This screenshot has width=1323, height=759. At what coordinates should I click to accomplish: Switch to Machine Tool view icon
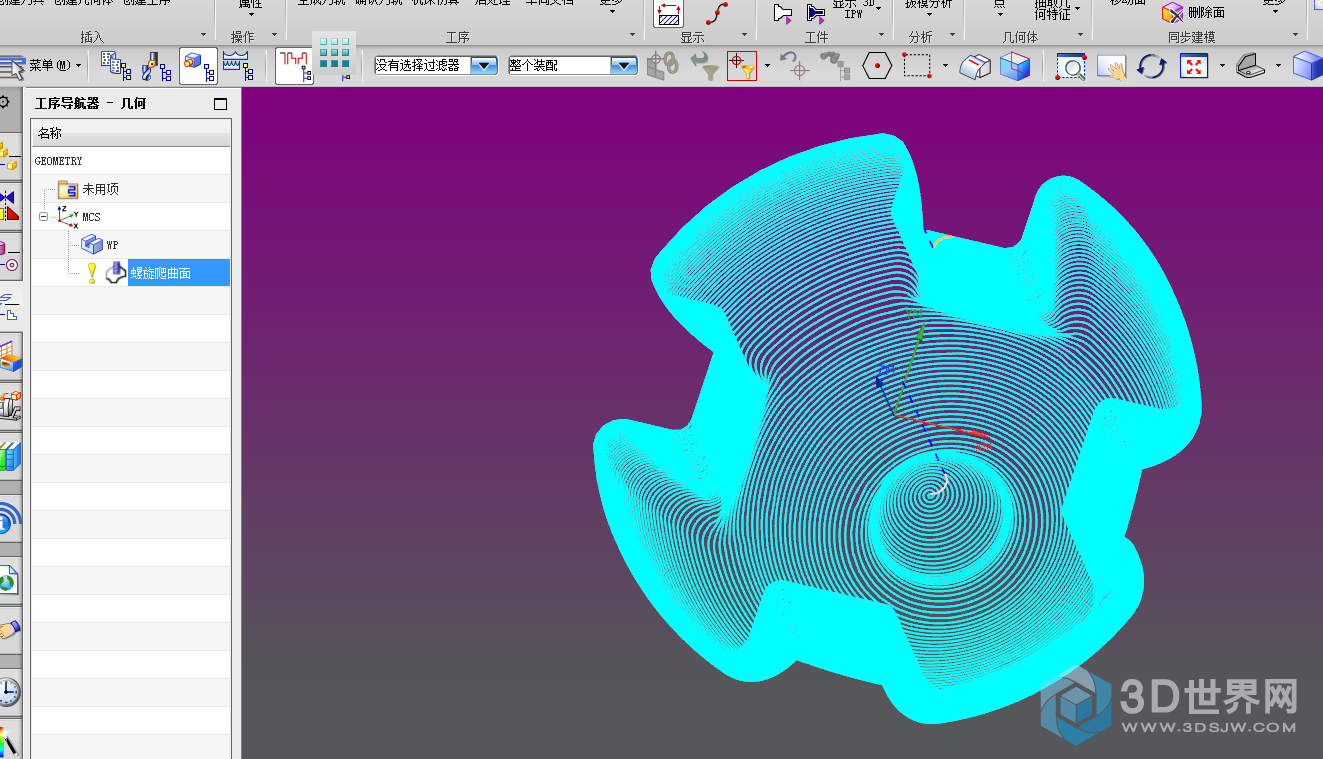(x=156, y=67)
